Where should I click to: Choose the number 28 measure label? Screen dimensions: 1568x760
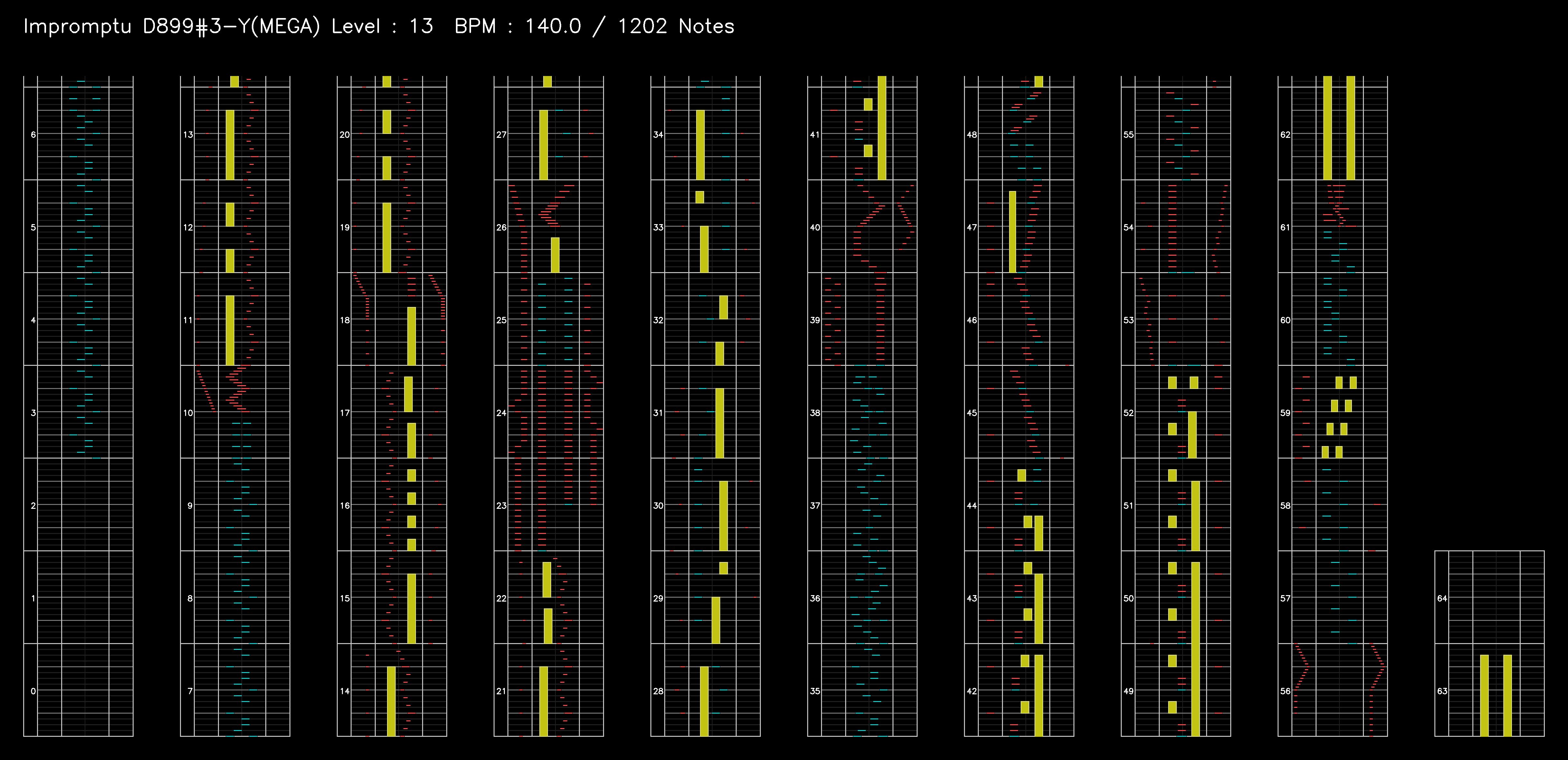pos(658,690)
